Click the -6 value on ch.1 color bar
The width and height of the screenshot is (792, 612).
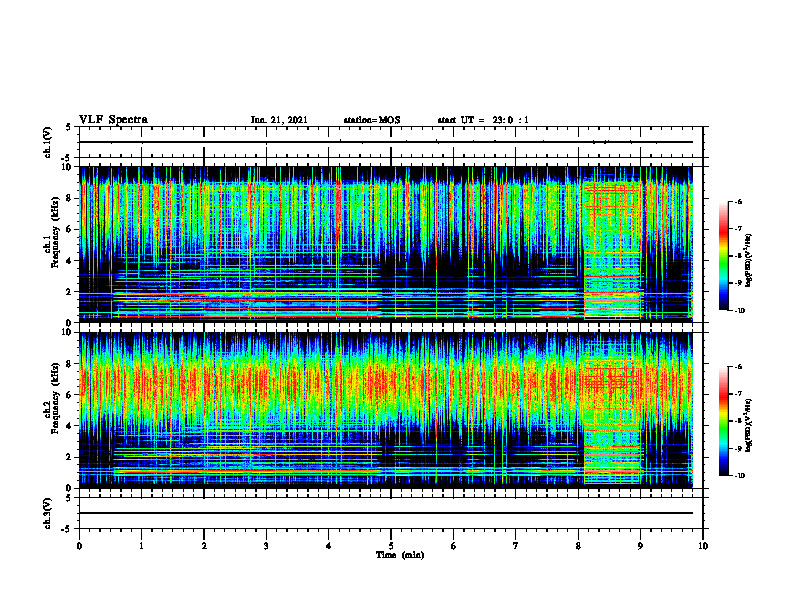pyautogui.click(x=739, y=202)
